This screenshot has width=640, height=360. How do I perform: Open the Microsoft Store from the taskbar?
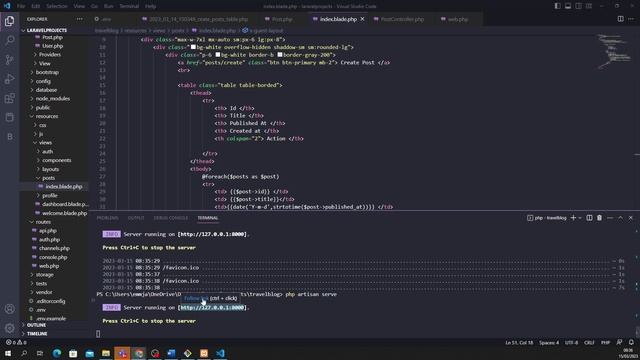(73, 353)
